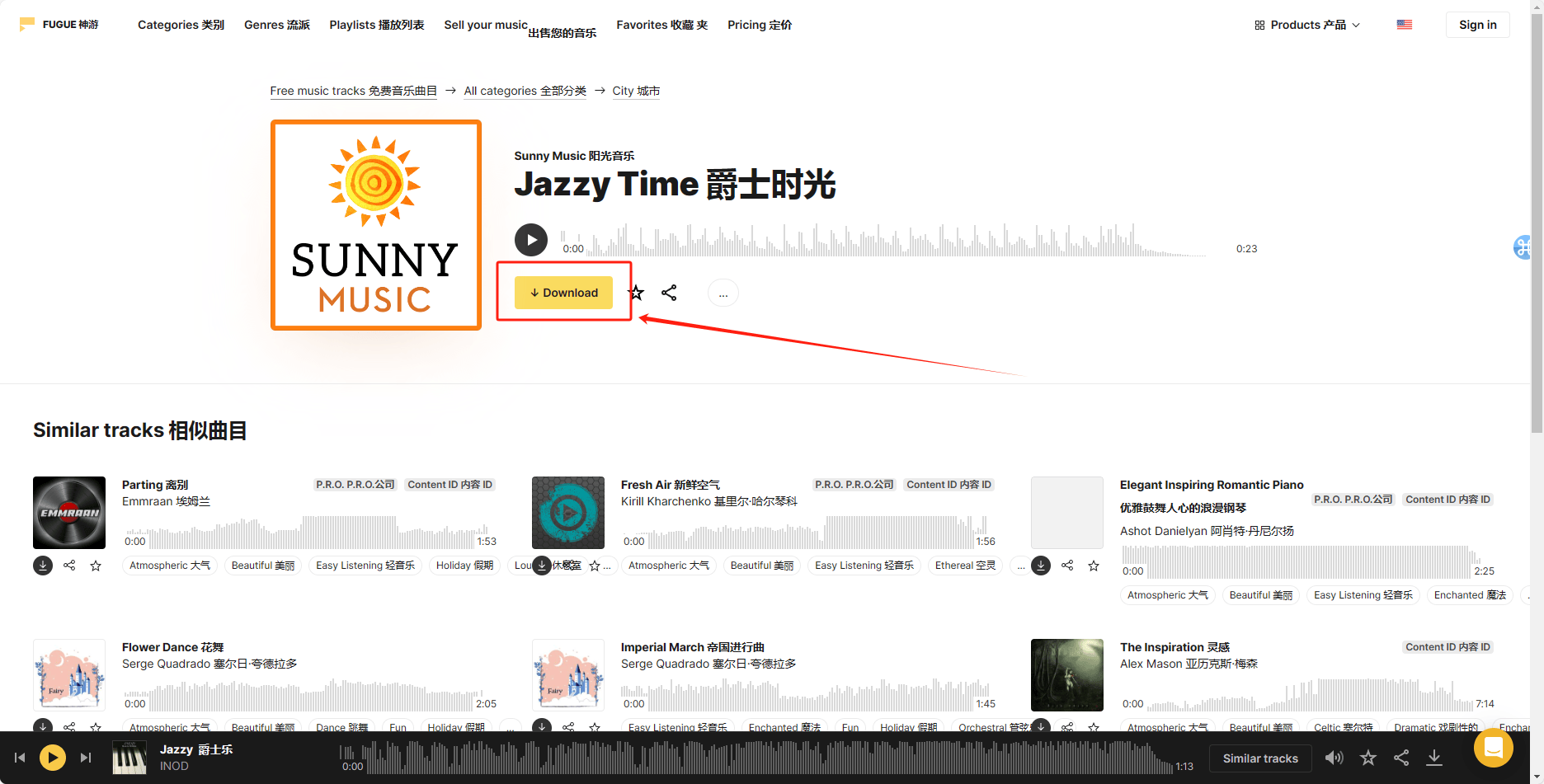Viewport: 1544px width, 784px height.
Task: Share the Jazzy Time track
Action: coord(669,293)
